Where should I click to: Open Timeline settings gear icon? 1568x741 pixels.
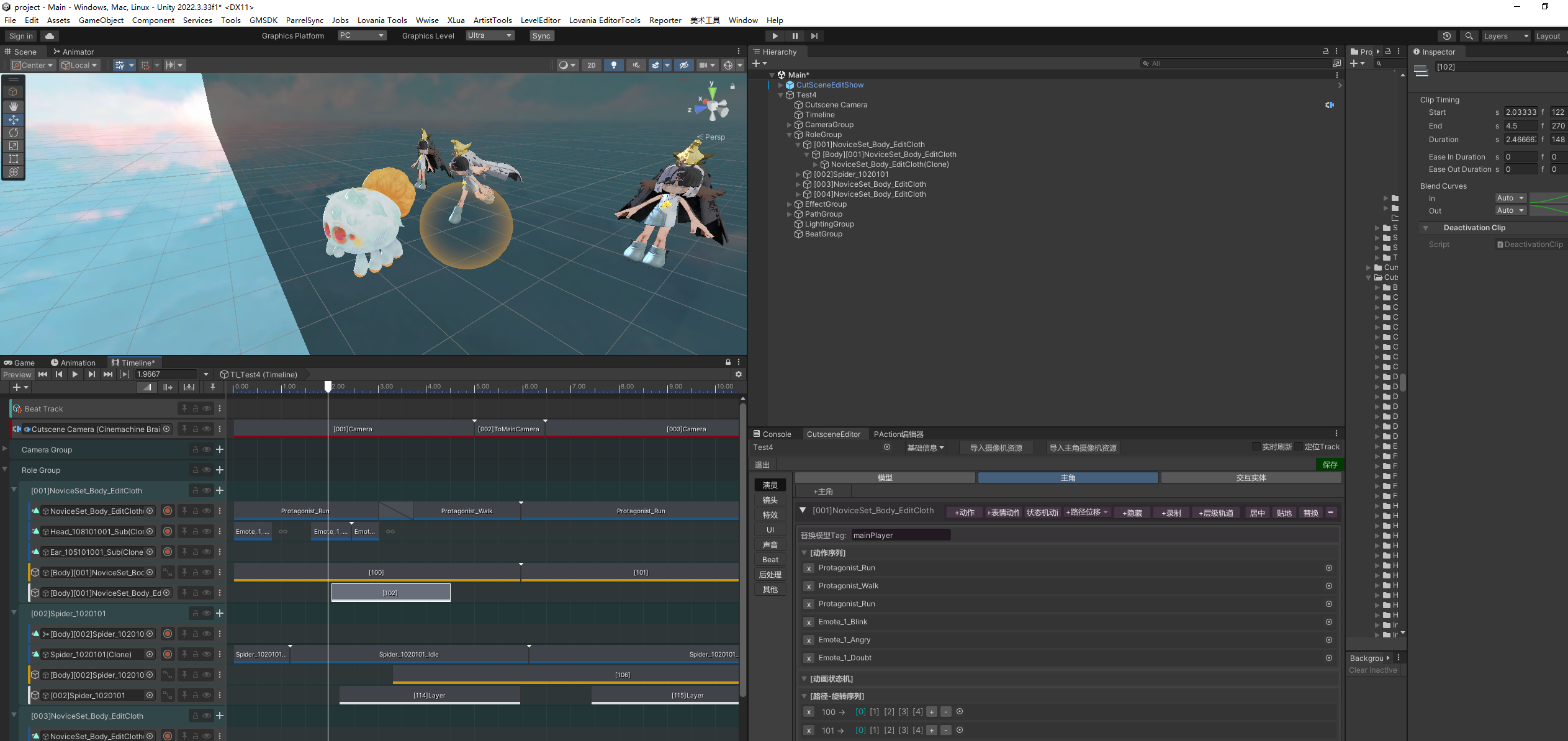coord(738,374)
